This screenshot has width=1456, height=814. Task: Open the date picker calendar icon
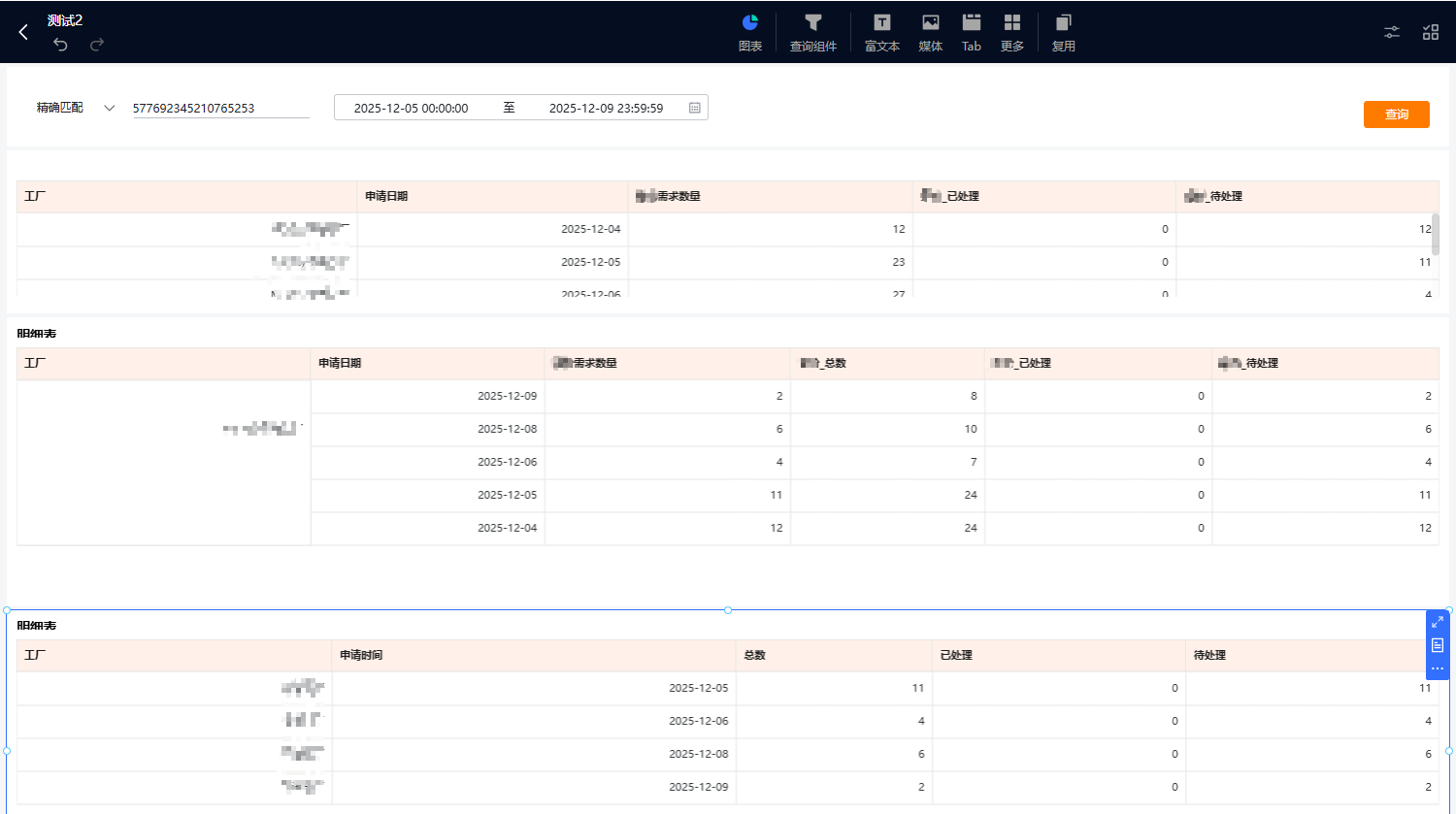[694, 108]
